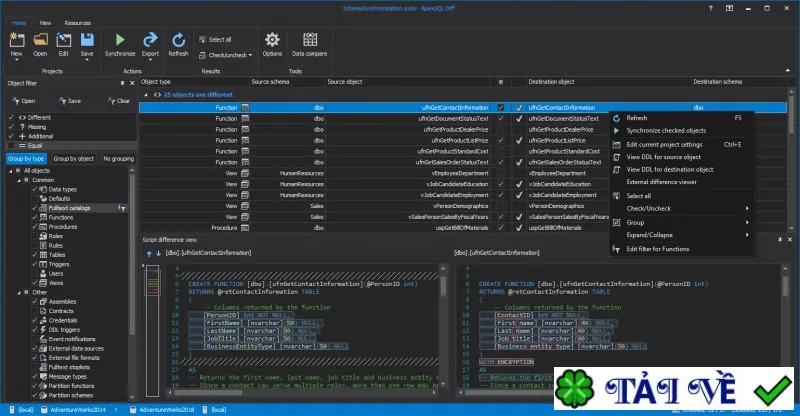Collapse the Common tree node
Viewport: 800px width, 416px height.
tap(19, 180)
